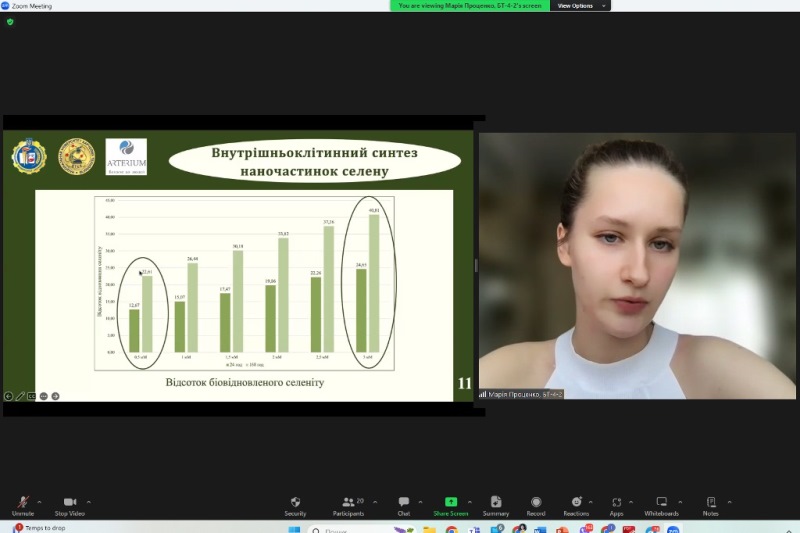Open Whiteboards from the toolbar
The height and width of the screenshot is (533, 800).
point(661,503)
